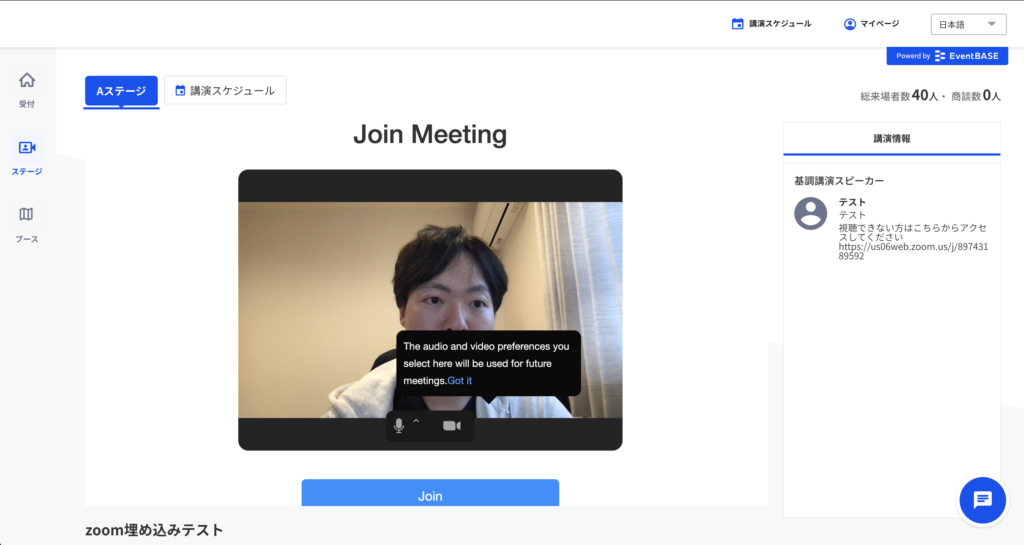Open マイページ text in the top header
Screen dimensions: 1024x545
880,24
